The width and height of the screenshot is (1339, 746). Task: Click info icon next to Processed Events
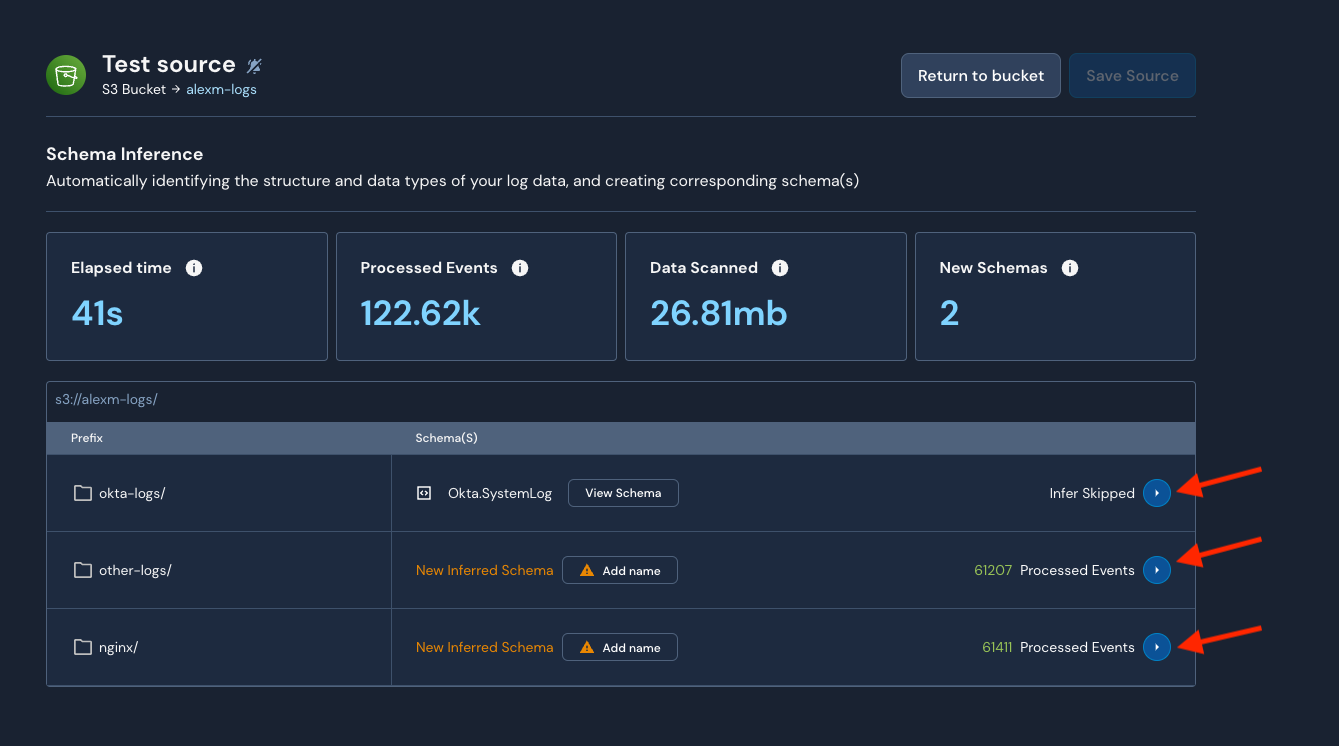tap(520, 268)
